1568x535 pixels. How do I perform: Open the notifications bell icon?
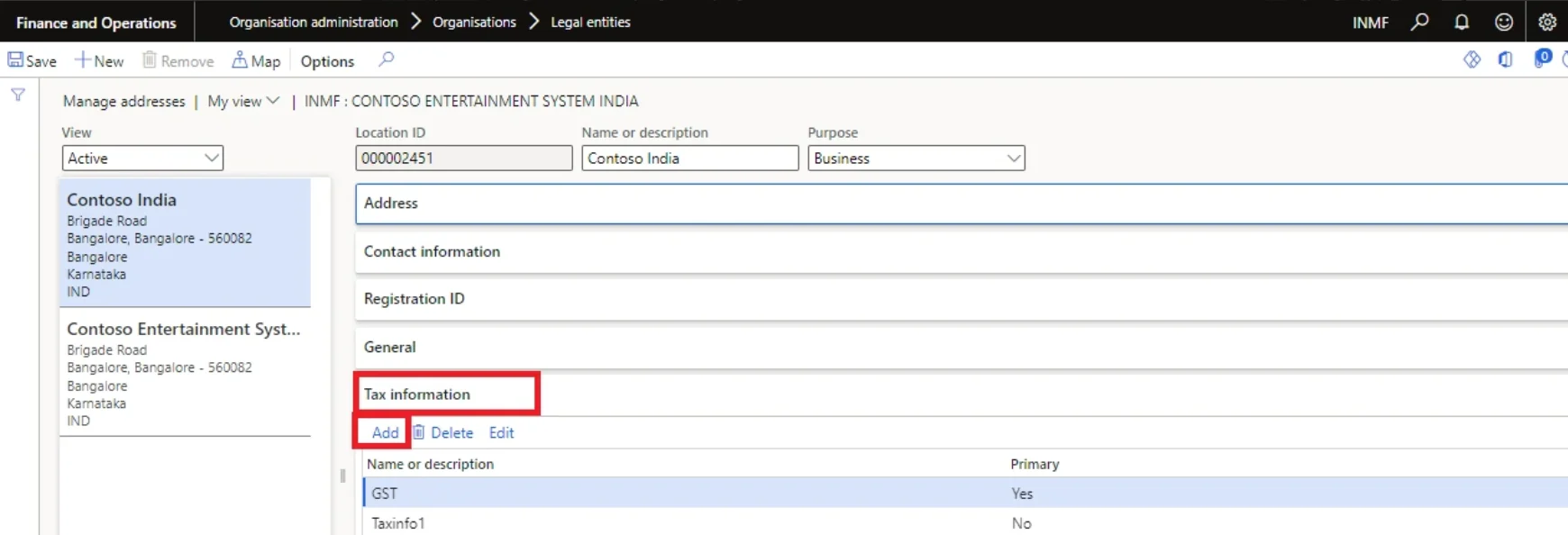(1462, 22)
